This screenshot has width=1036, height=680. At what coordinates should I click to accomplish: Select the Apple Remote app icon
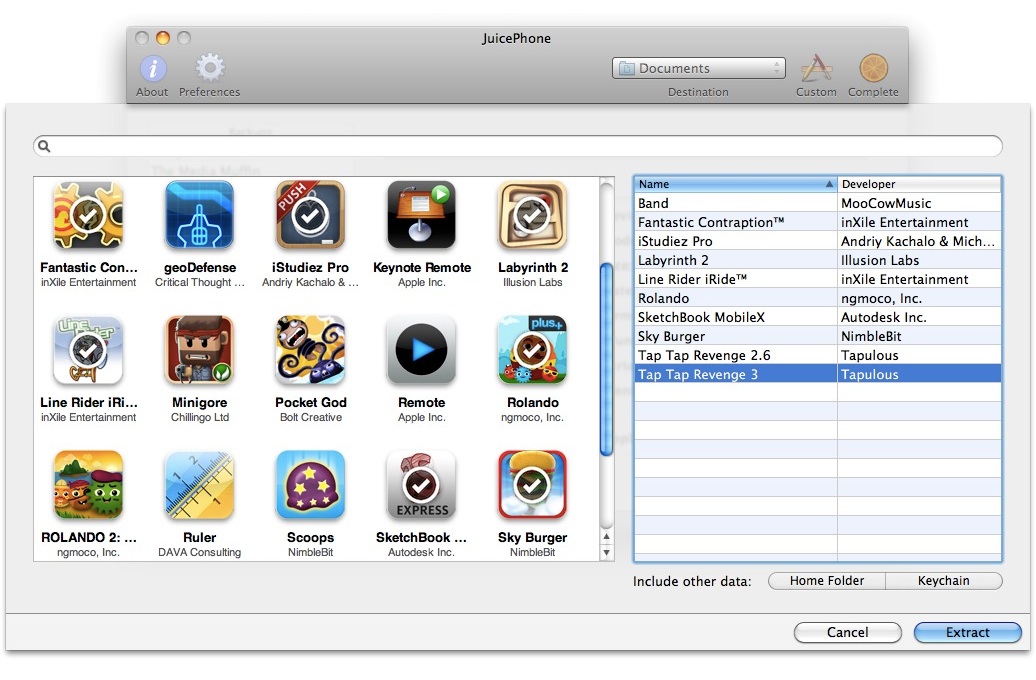click(x=422, y=350)
